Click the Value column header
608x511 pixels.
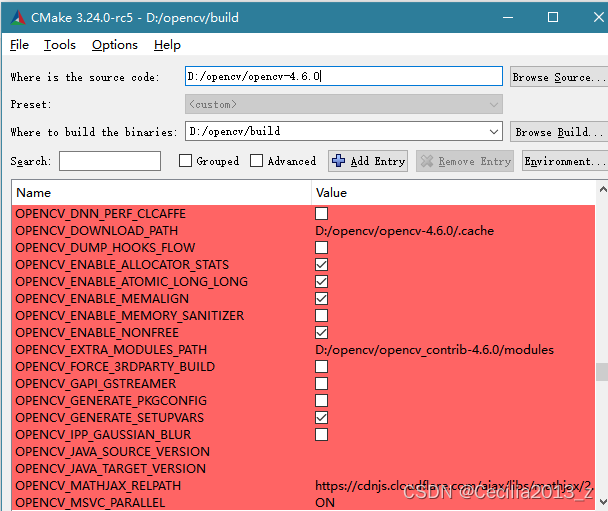[453, 193]
